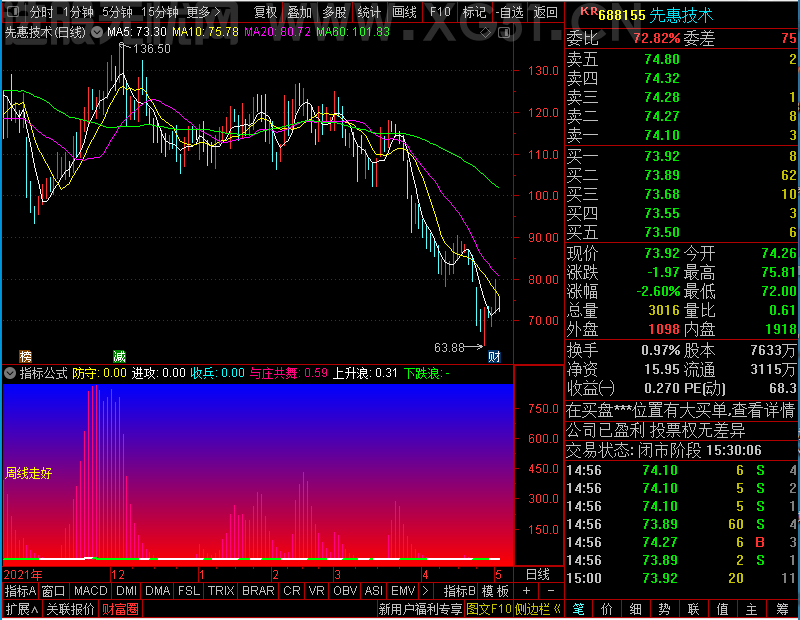The image size is (800, 620).
Task: Click 窗口 window count button
Action: pos(54,591)
